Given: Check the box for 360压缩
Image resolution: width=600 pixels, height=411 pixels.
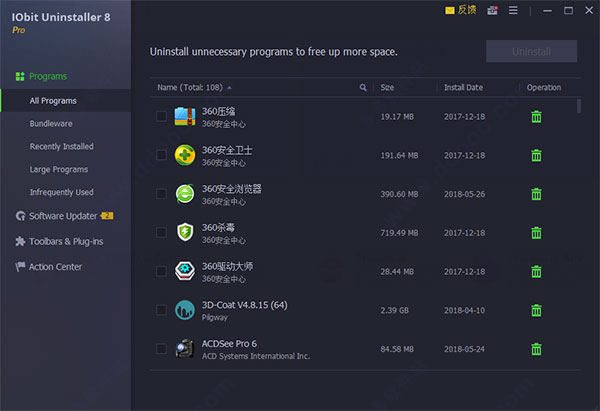Looking at the screenshot, I should (x=161, y=116).
